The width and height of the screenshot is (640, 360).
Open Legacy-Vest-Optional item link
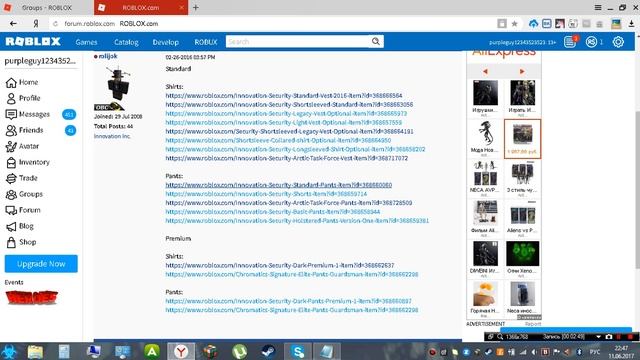coord(286,113)
